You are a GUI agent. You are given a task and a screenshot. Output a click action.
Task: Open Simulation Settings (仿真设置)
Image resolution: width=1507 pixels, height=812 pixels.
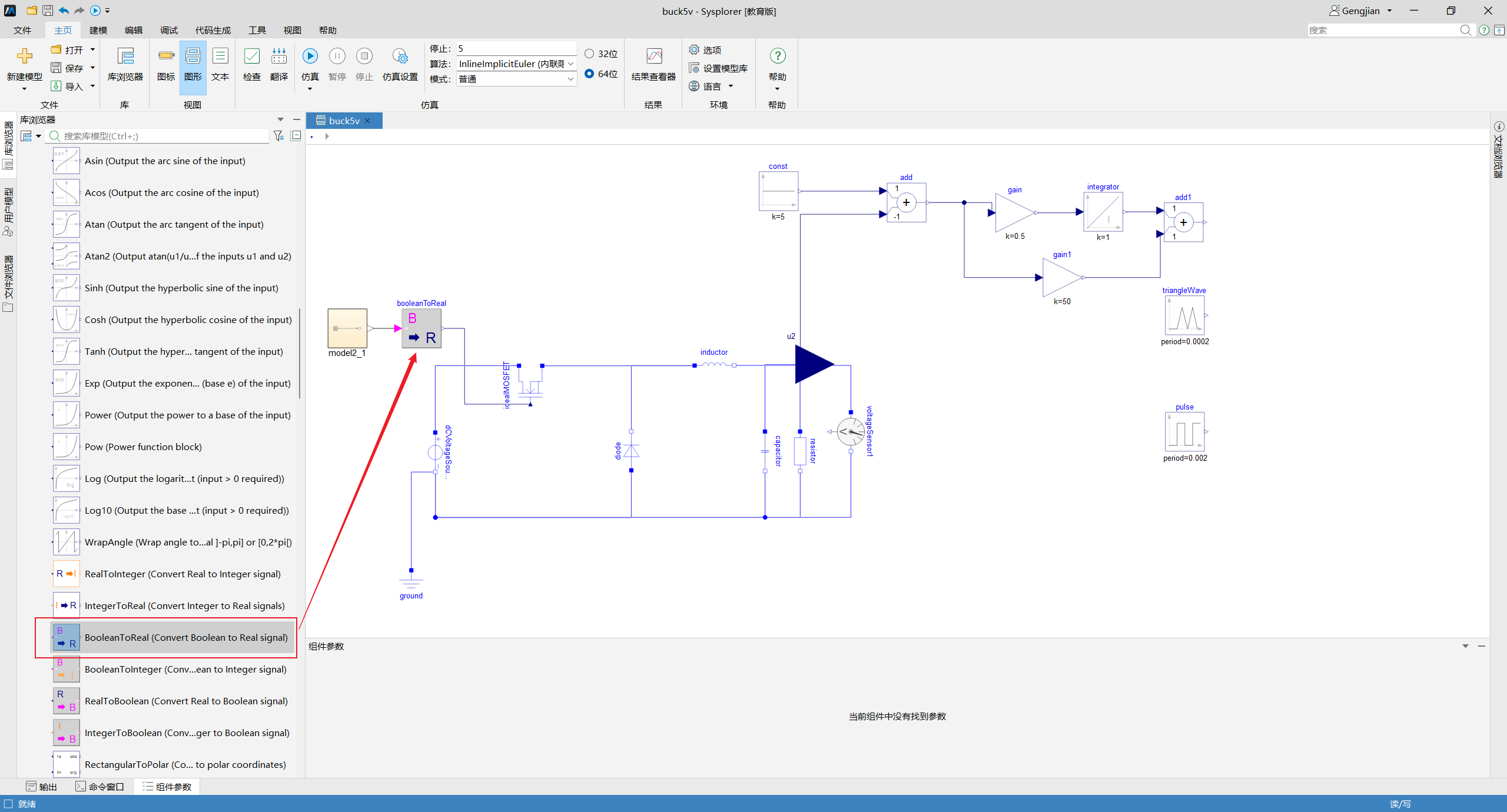click(400, 64)
